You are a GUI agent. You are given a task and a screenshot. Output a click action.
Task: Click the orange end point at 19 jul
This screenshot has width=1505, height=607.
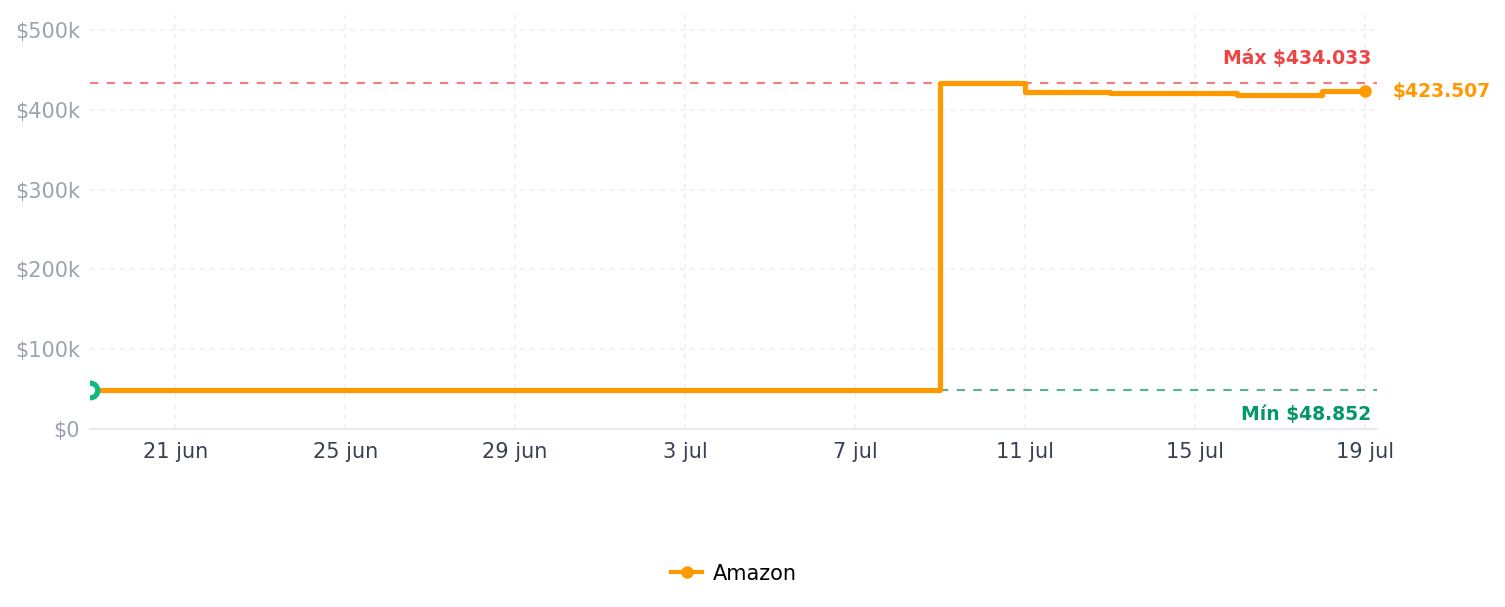1365,91
